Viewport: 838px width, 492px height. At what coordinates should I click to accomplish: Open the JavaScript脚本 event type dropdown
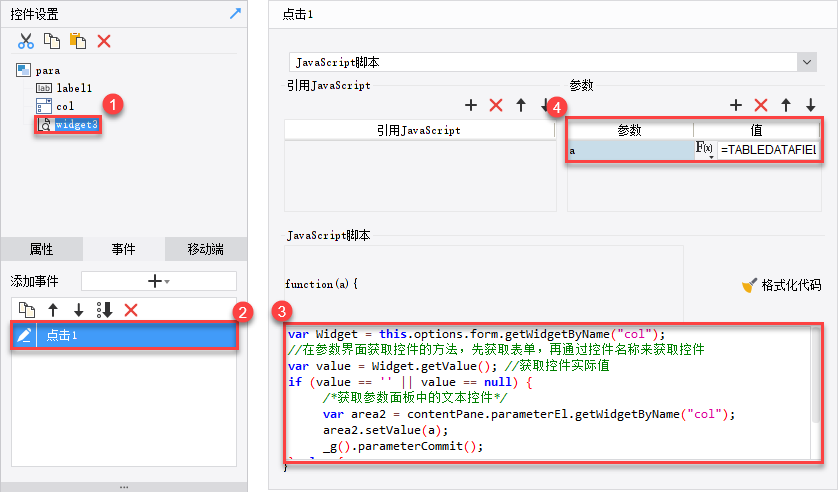[806, 63]
